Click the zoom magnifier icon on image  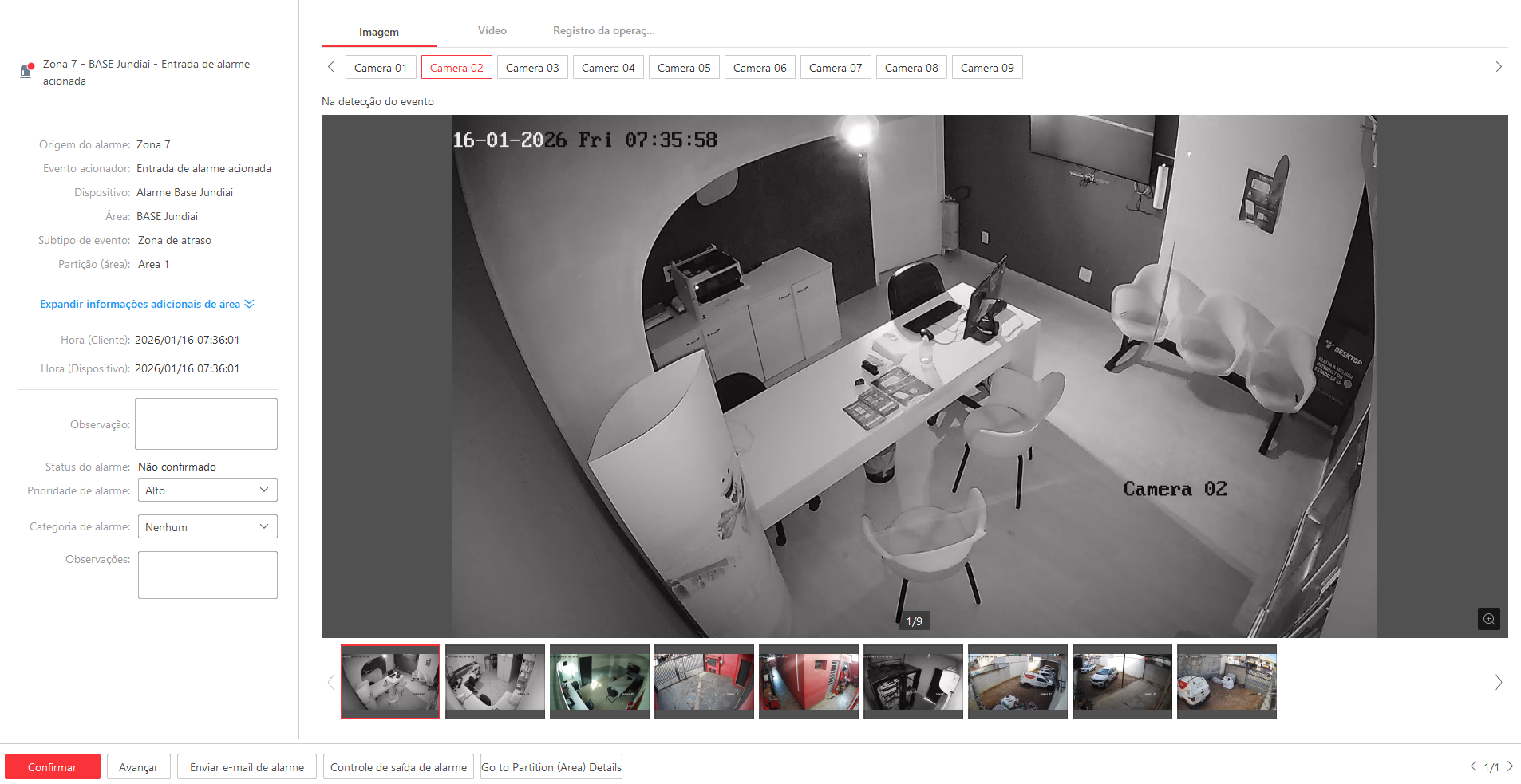tap(1488, 619)
